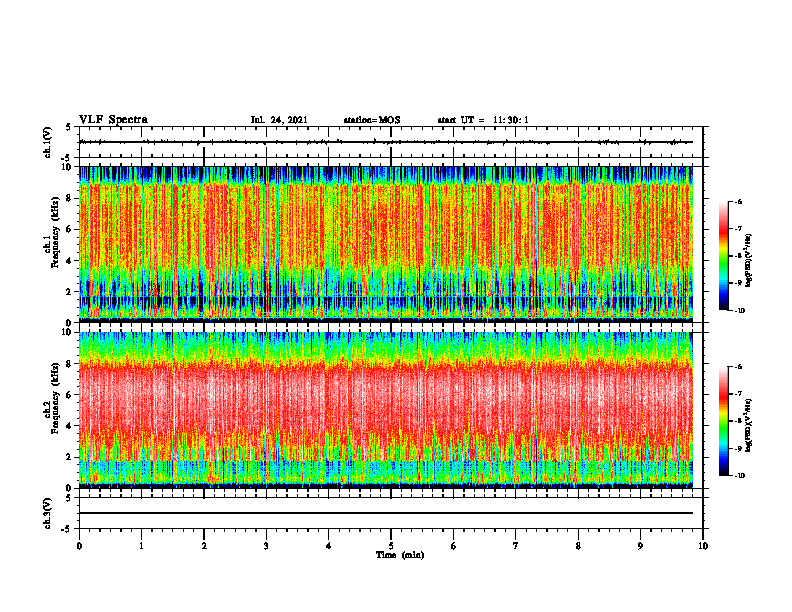Click time-axis tick label "2"
Viewport: 792px width, 612px height.
click(204, 546)
